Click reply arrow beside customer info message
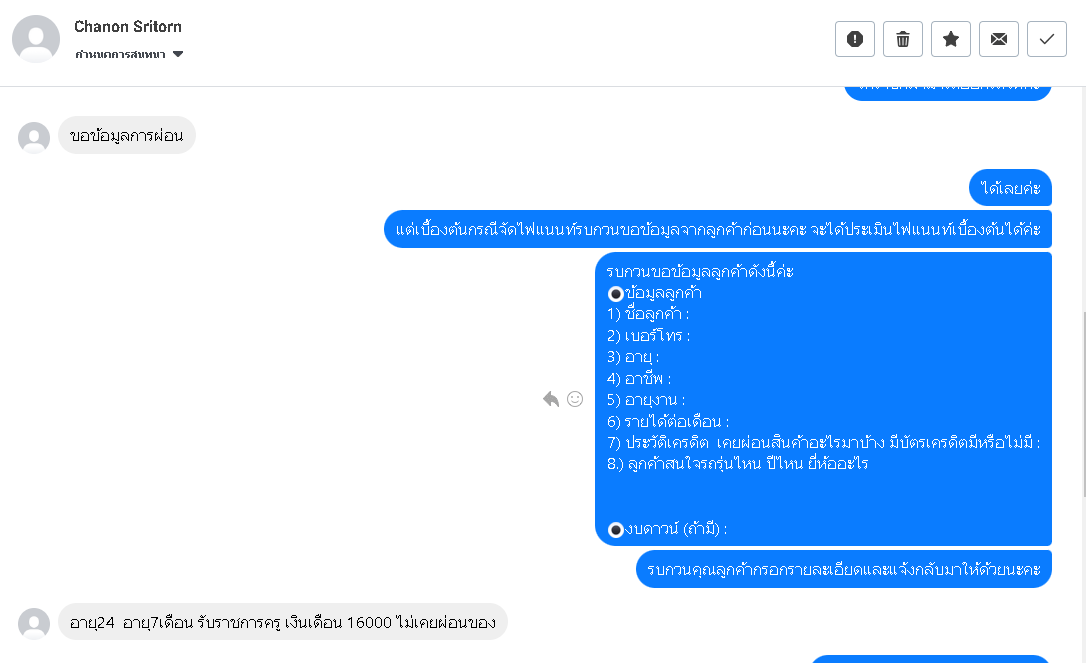 coord(551,399)
